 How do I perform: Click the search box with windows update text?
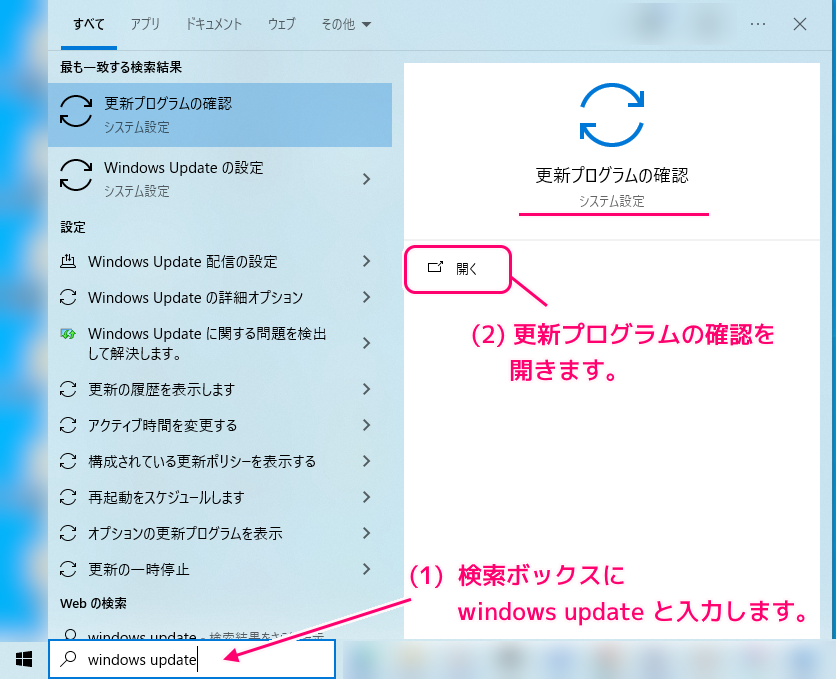click(200, 660)
